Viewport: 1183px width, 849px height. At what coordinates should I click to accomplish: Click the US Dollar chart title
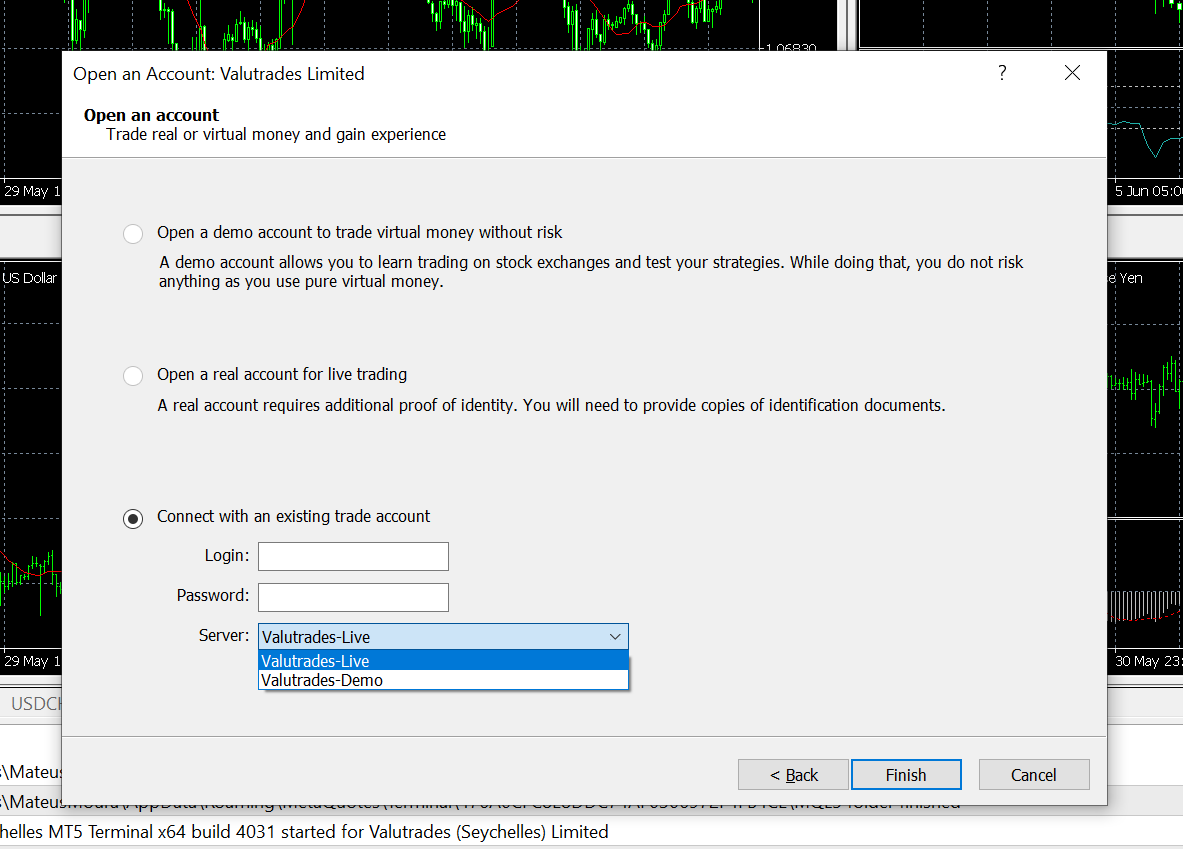click(x=29, y=278)
